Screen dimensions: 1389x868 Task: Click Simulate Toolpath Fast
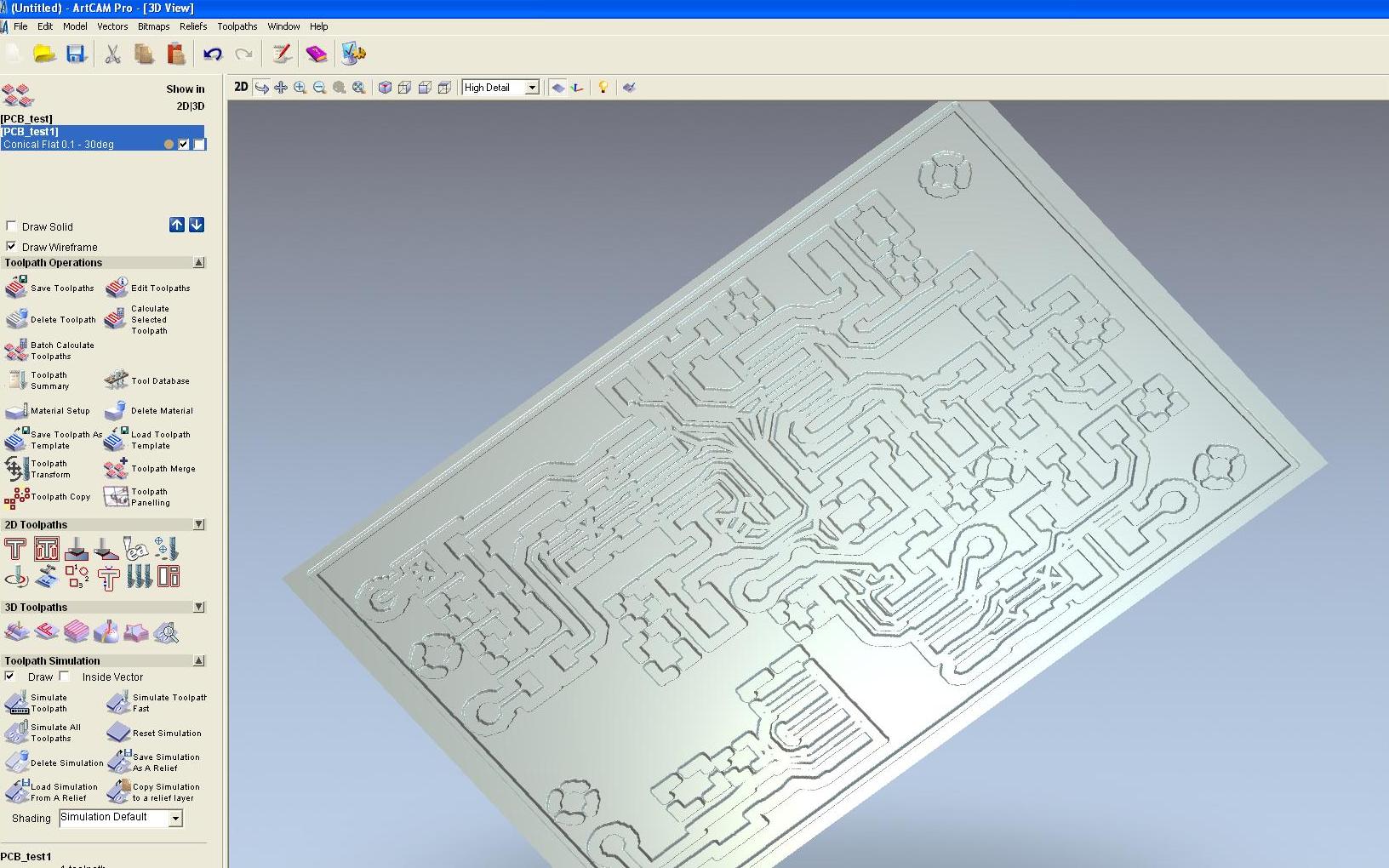click(156, 703)
